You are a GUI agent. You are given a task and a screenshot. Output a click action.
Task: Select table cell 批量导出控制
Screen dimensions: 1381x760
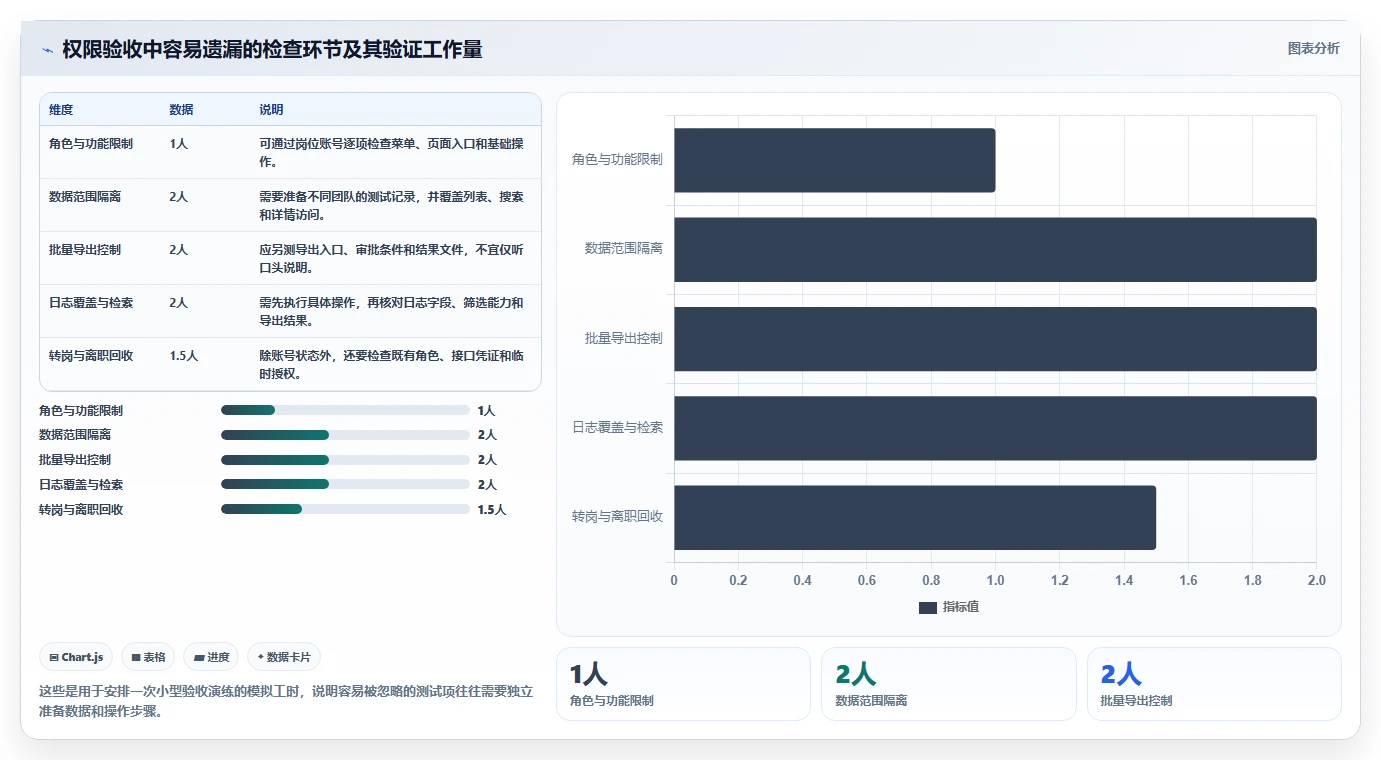click(85, 250)
